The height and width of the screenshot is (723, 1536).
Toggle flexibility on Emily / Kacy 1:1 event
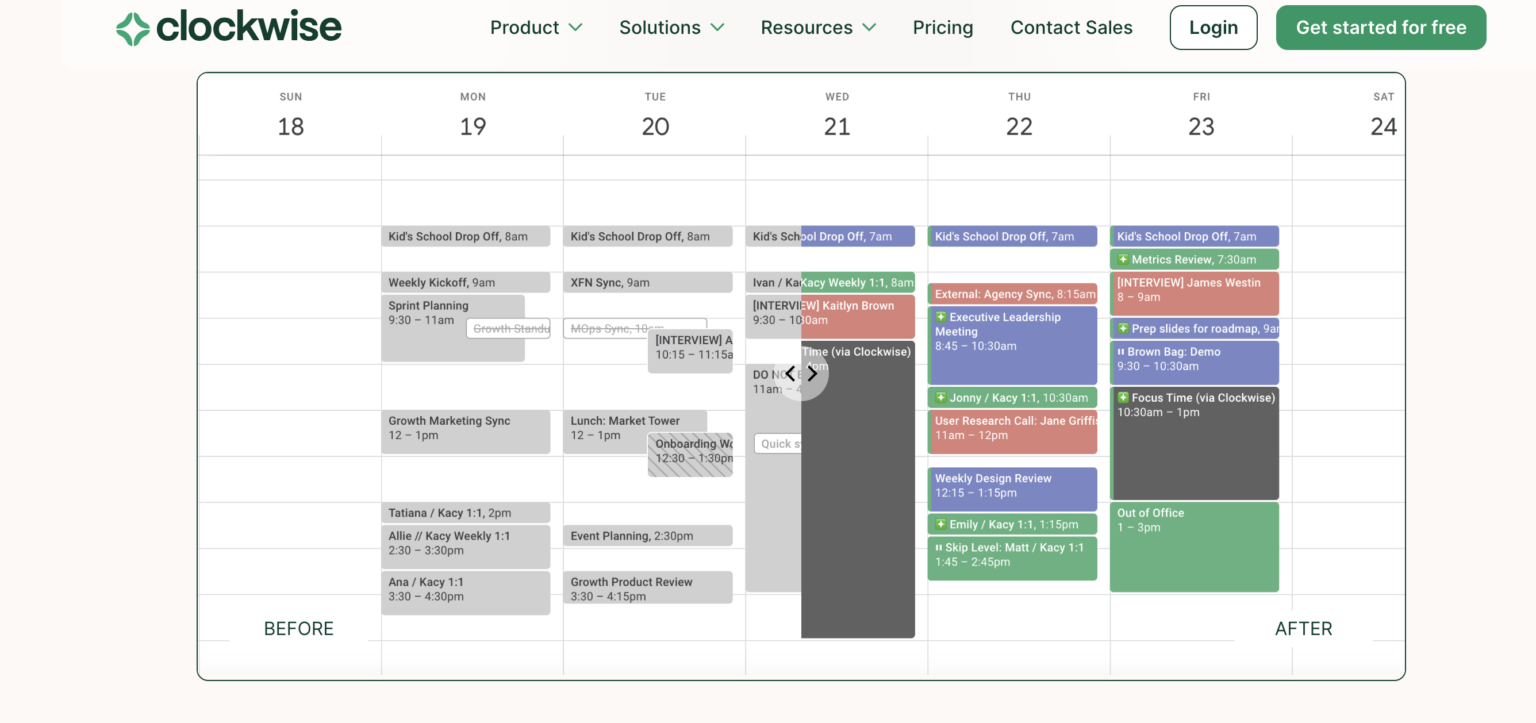942,523
